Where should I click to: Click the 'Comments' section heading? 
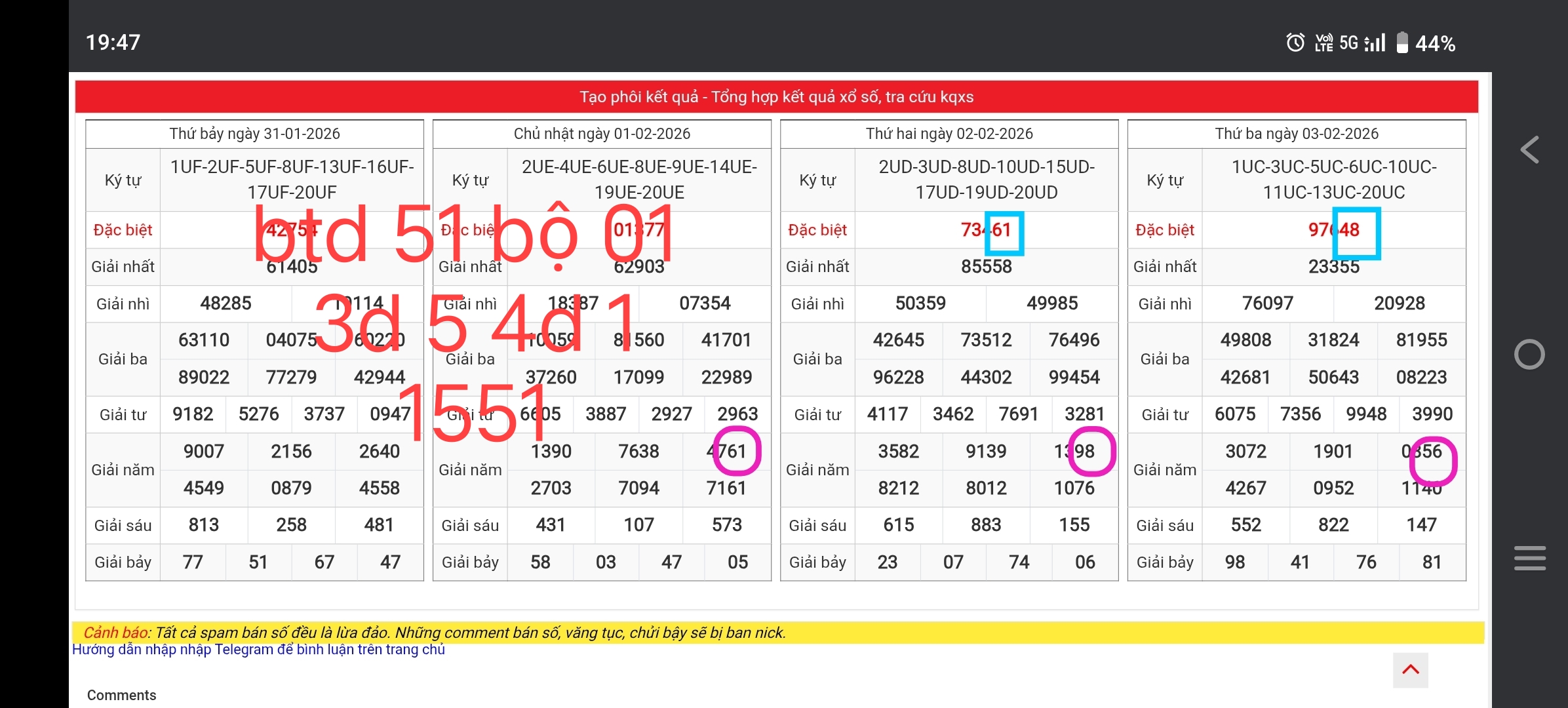click(121, 695)
